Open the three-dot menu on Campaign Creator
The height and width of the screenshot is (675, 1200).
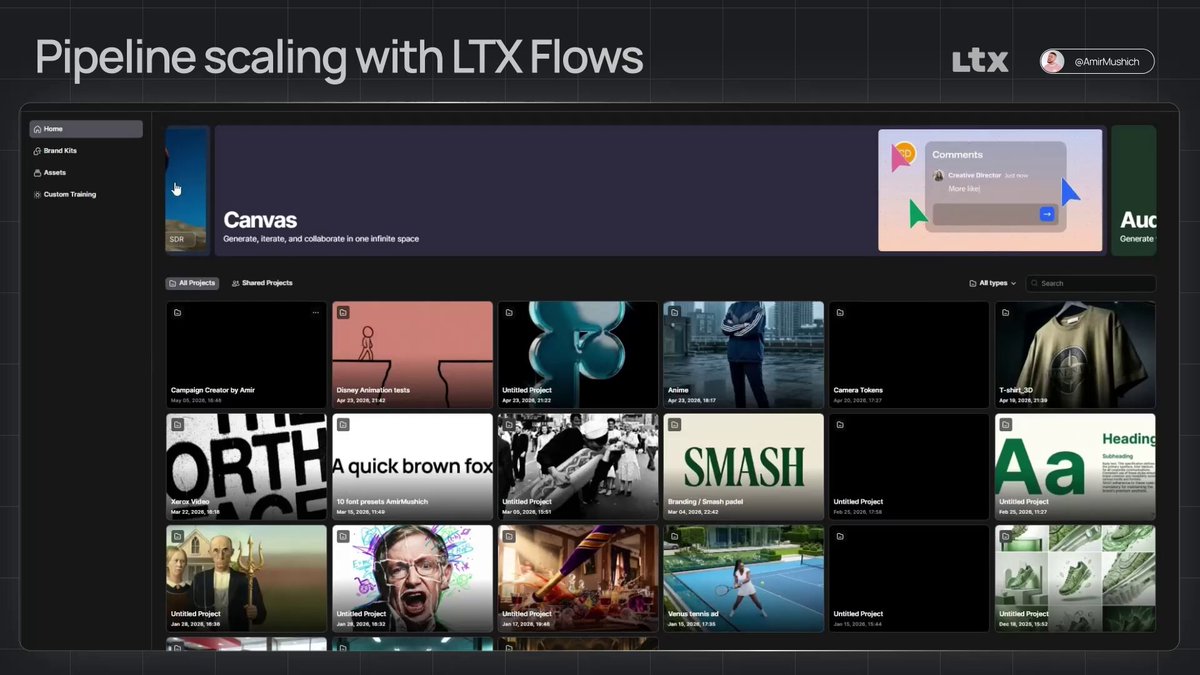tap(316, 313)
